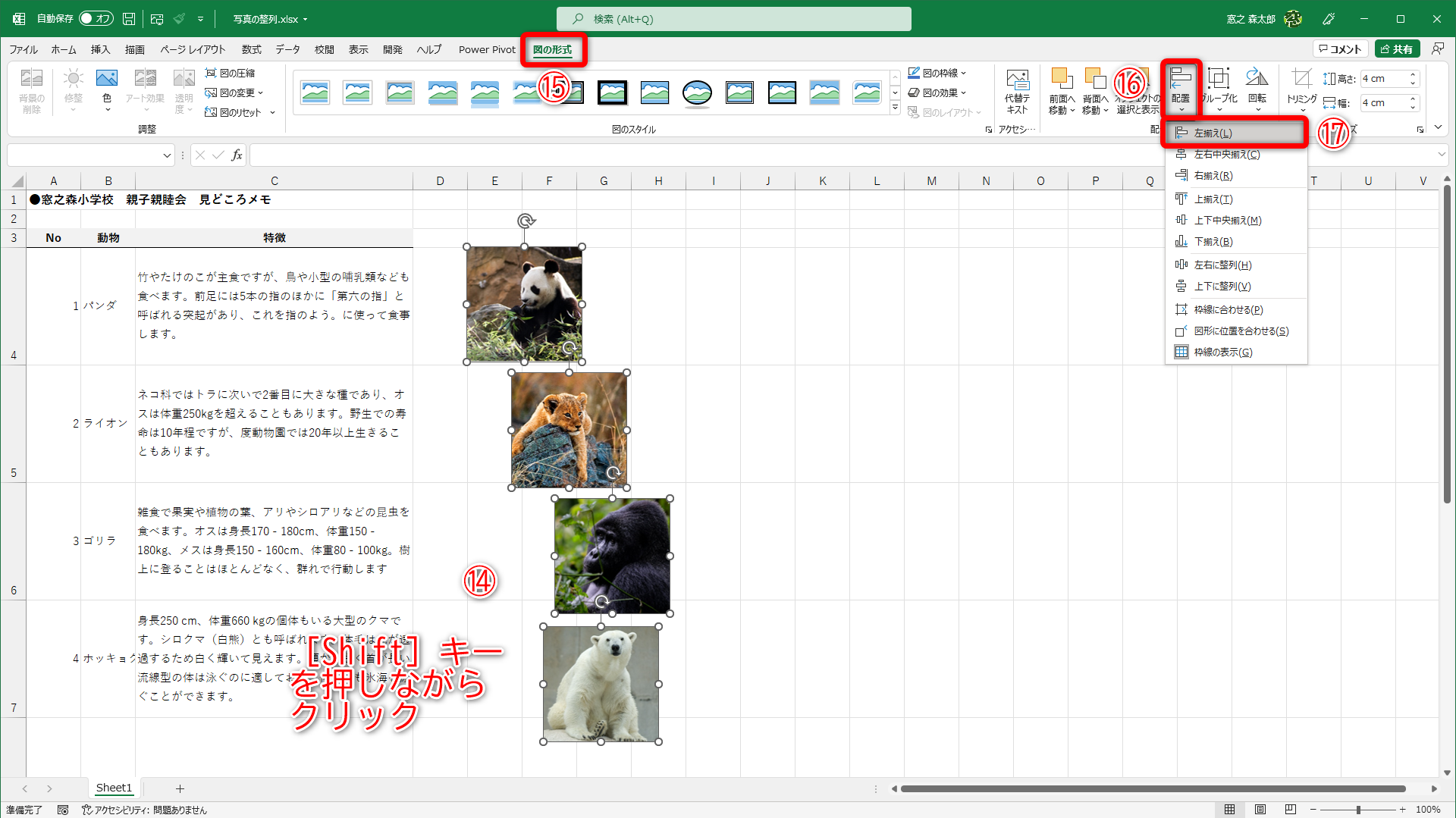Image resolution: width=1456 pixels, height=818 pixels.
Task: Click the 共有 (Share) button
Action: [x=1398, y=48]
